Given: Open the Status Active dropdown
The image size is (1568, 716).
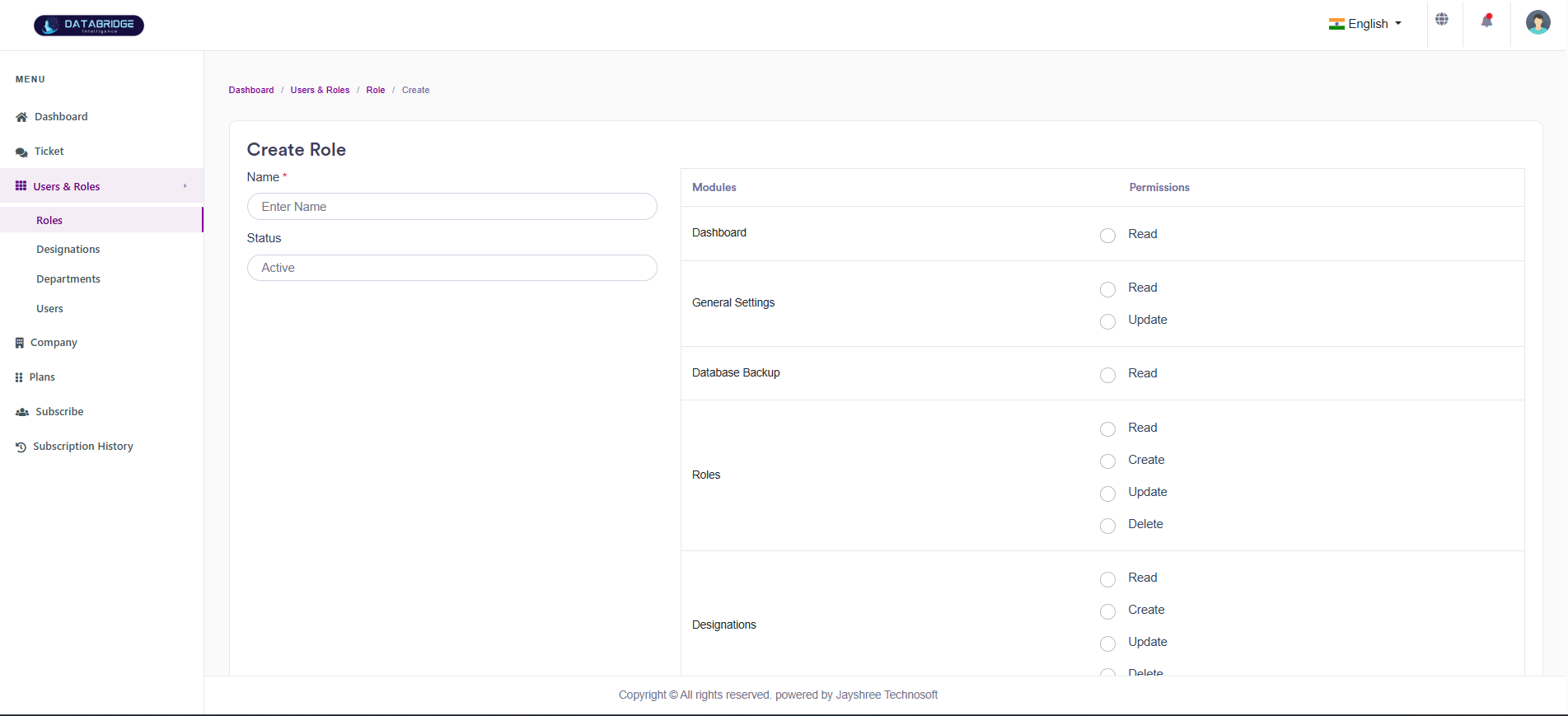Looking at the screenshot, I should 452,268.
